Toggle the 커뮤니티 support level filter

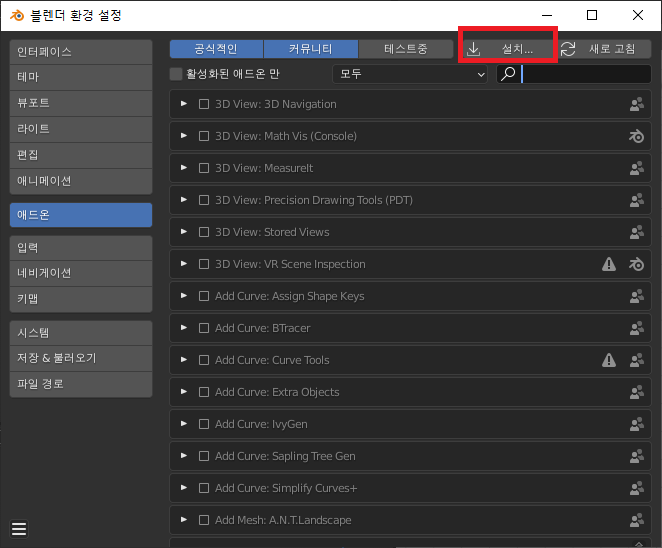tap(311, 49)
